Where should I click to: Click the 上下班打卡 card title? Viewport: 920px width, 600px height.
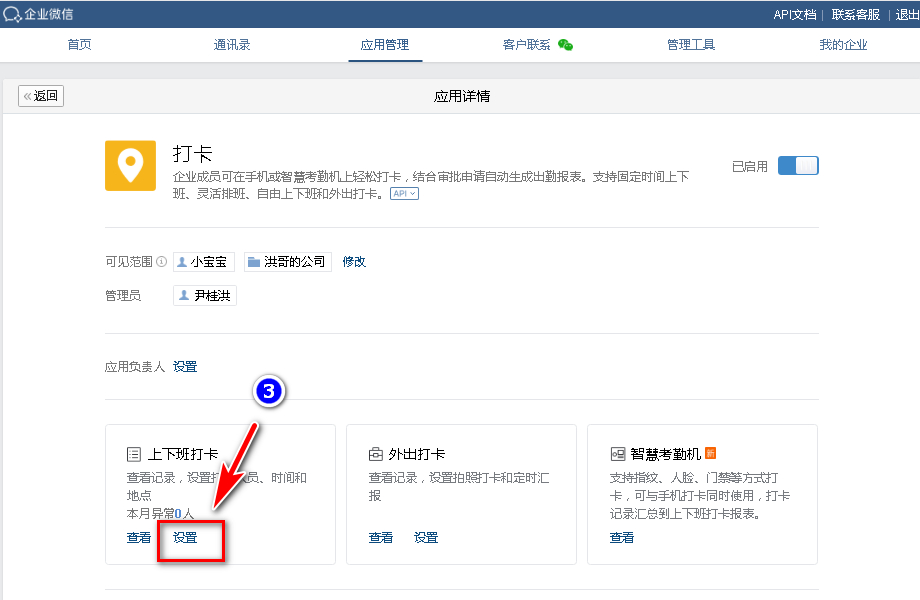tap(182, 454)
